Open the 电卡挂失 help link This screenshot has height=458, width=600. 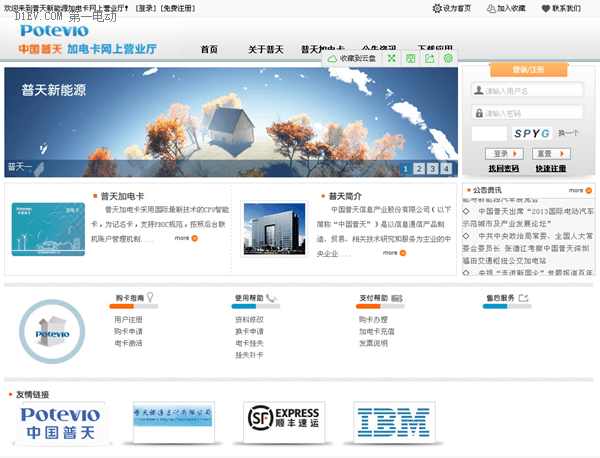click(249, 343)
